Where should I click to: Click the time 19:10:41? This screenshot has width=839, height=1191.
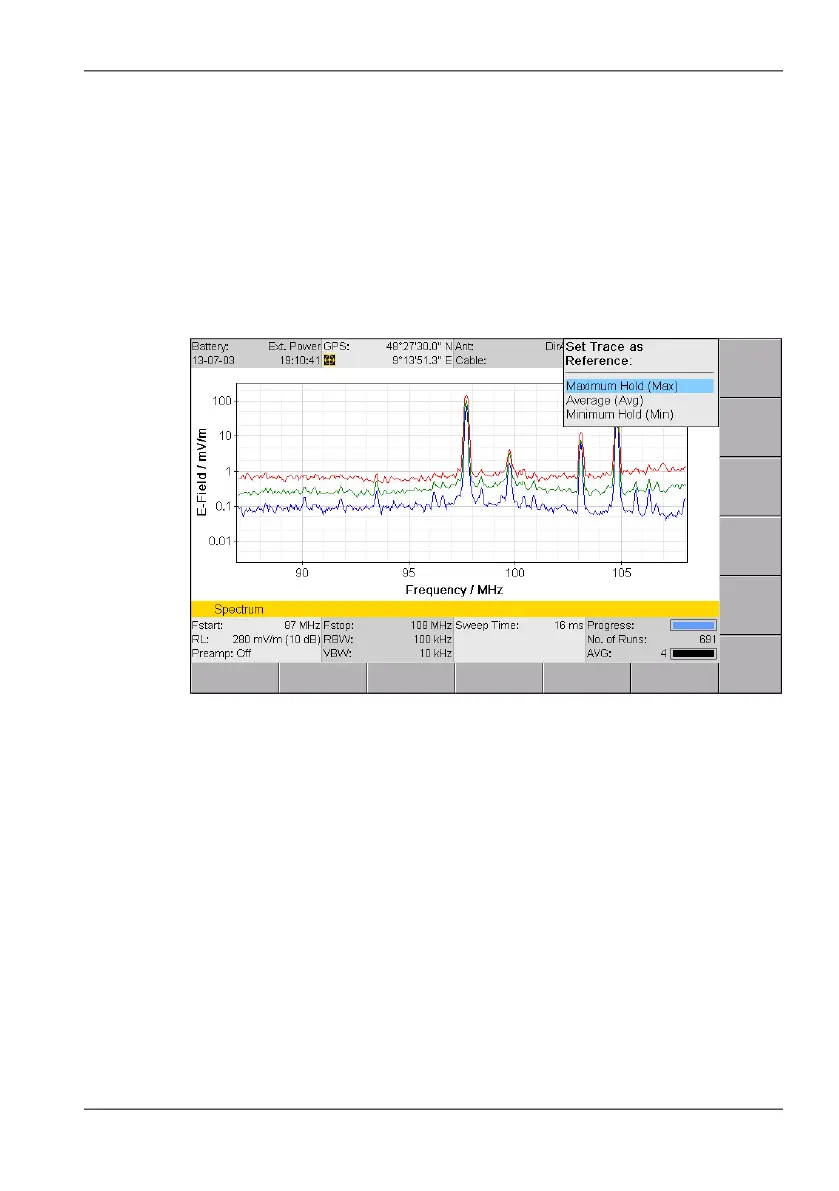[x=300, y=361]
